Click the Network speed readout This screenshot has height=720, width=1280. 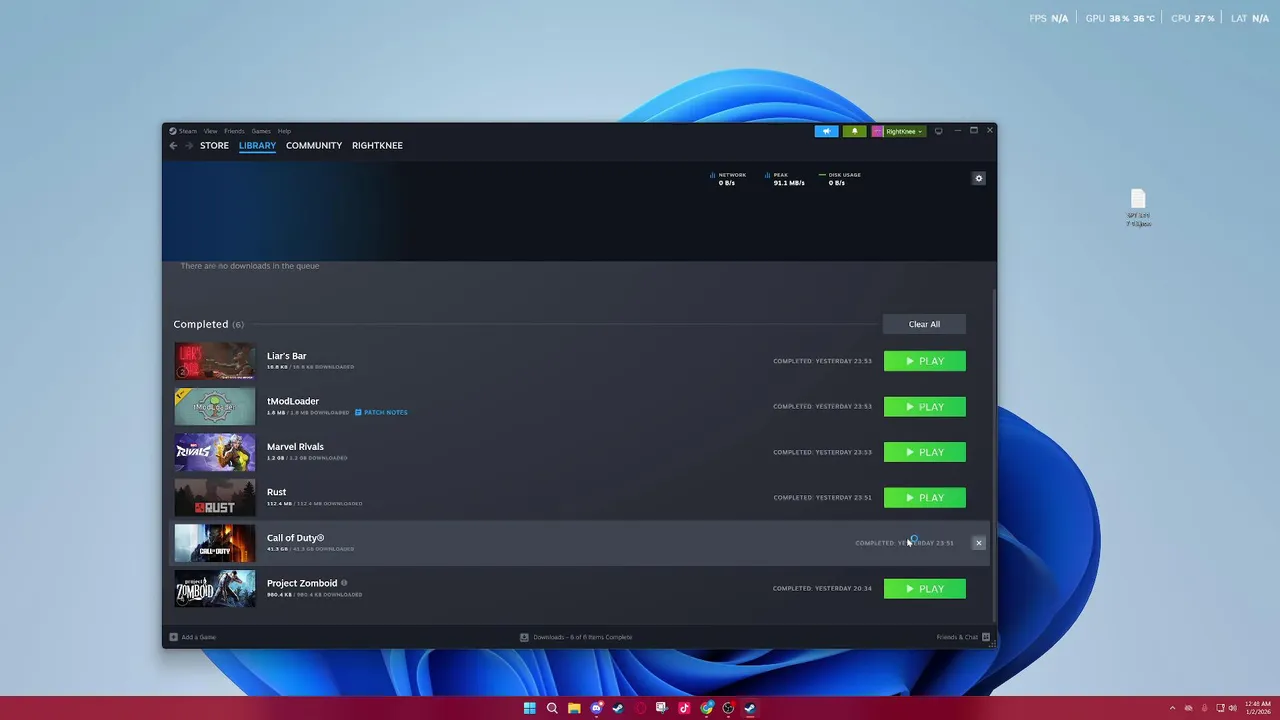727,179
